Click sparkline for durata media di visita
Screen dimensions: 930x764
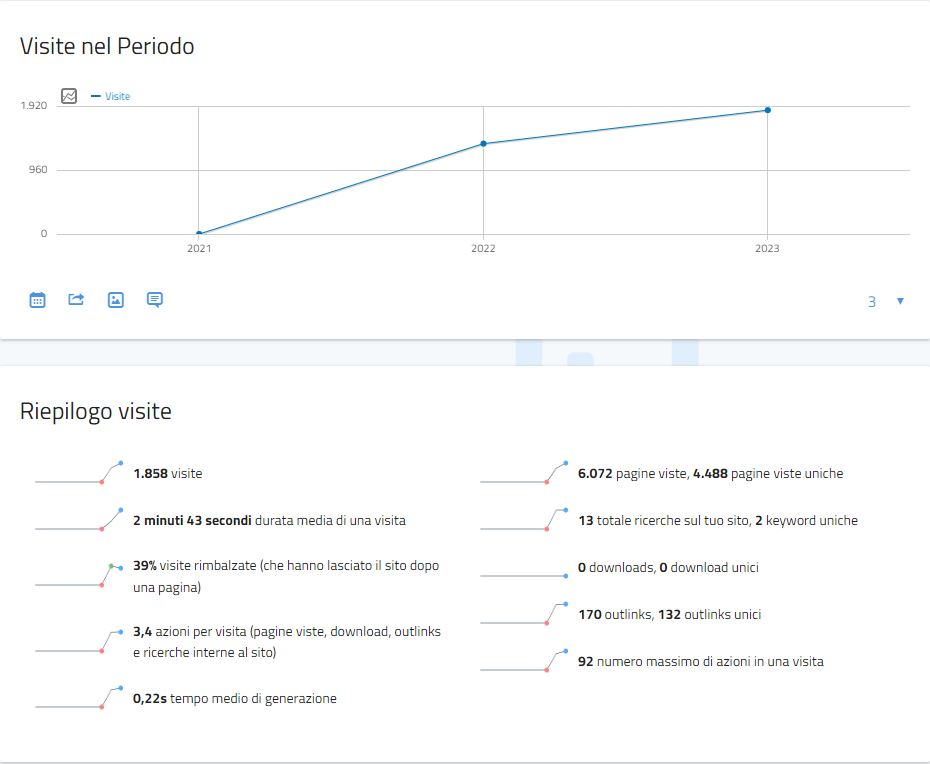79,520
